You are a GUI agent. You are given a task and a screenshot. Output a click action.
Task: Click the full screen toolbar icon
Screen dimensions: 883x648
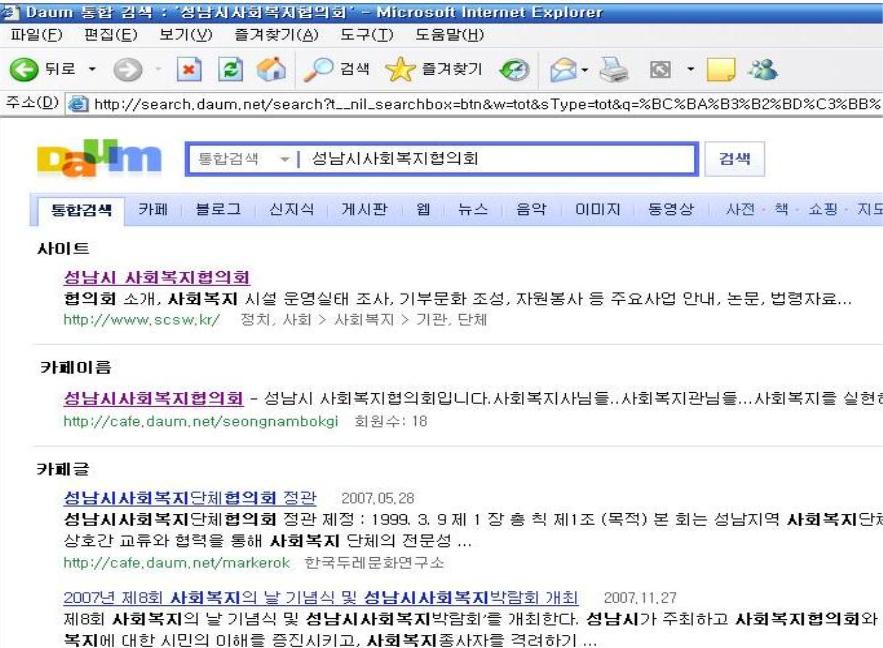[x=660, y=70]
